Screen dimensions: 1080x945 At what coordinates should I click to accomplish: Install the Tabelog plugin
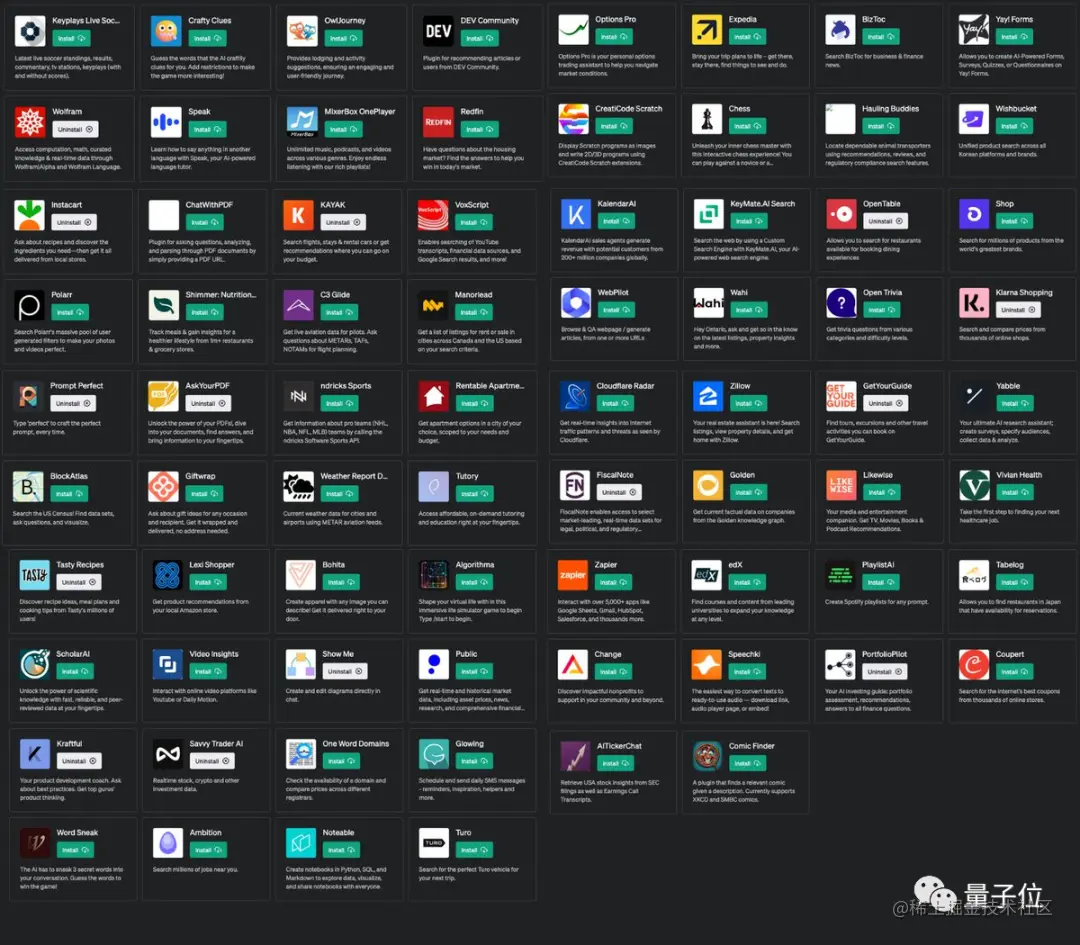(1015, 583)
